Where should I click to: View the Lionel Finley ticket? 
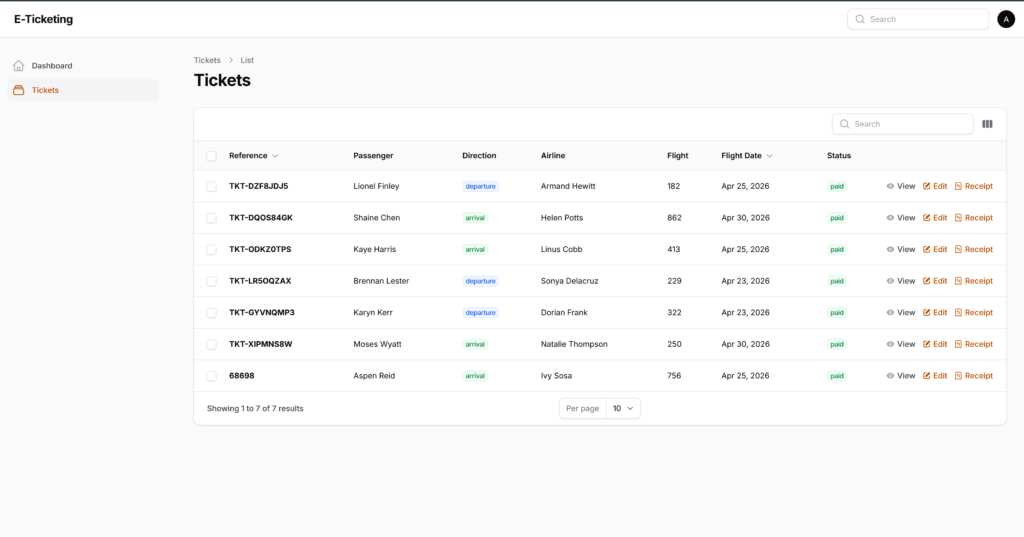coord(901,186)
